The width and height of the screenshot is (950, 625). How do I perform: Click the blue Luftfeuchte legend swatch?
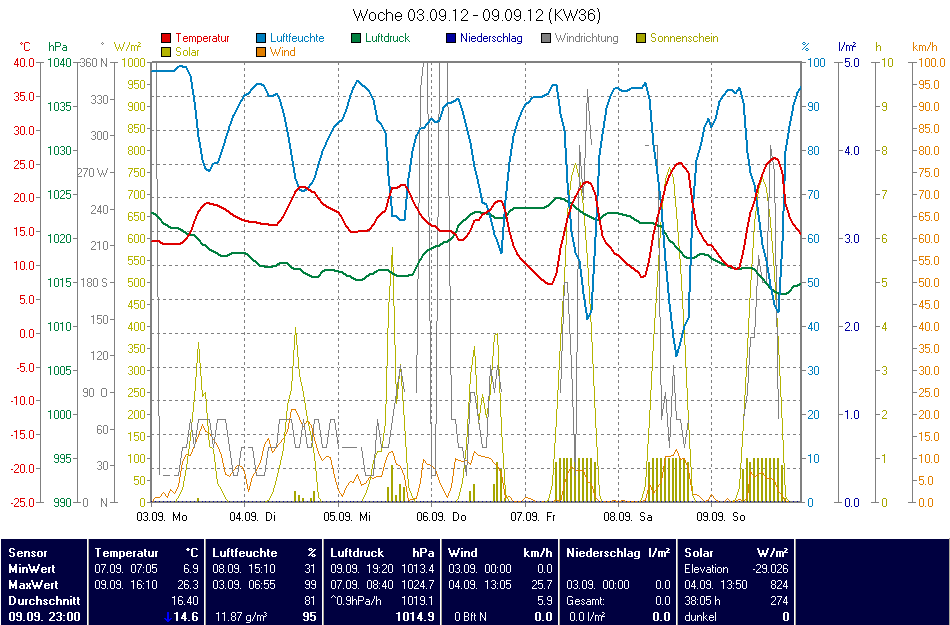261,38
